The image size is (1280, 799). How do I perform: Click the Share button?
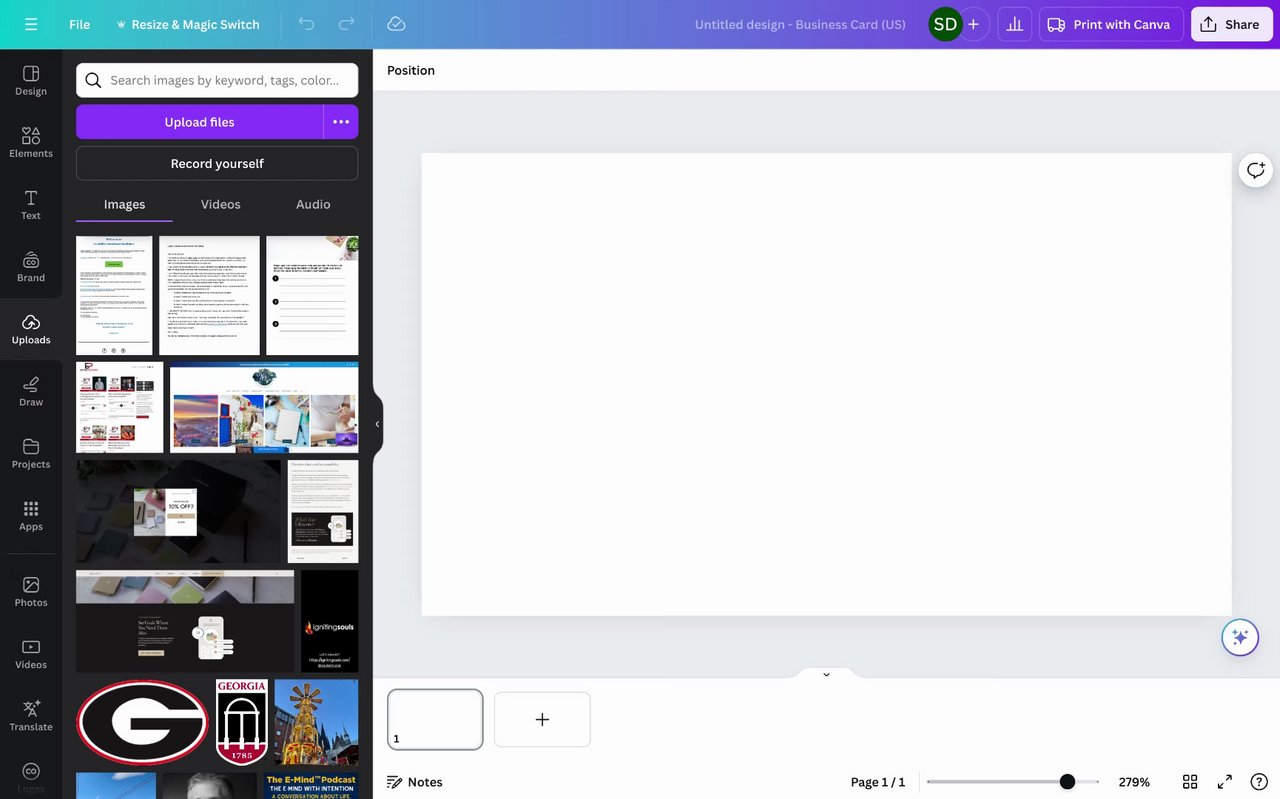pyautogui.click(x=1231, y=24)
